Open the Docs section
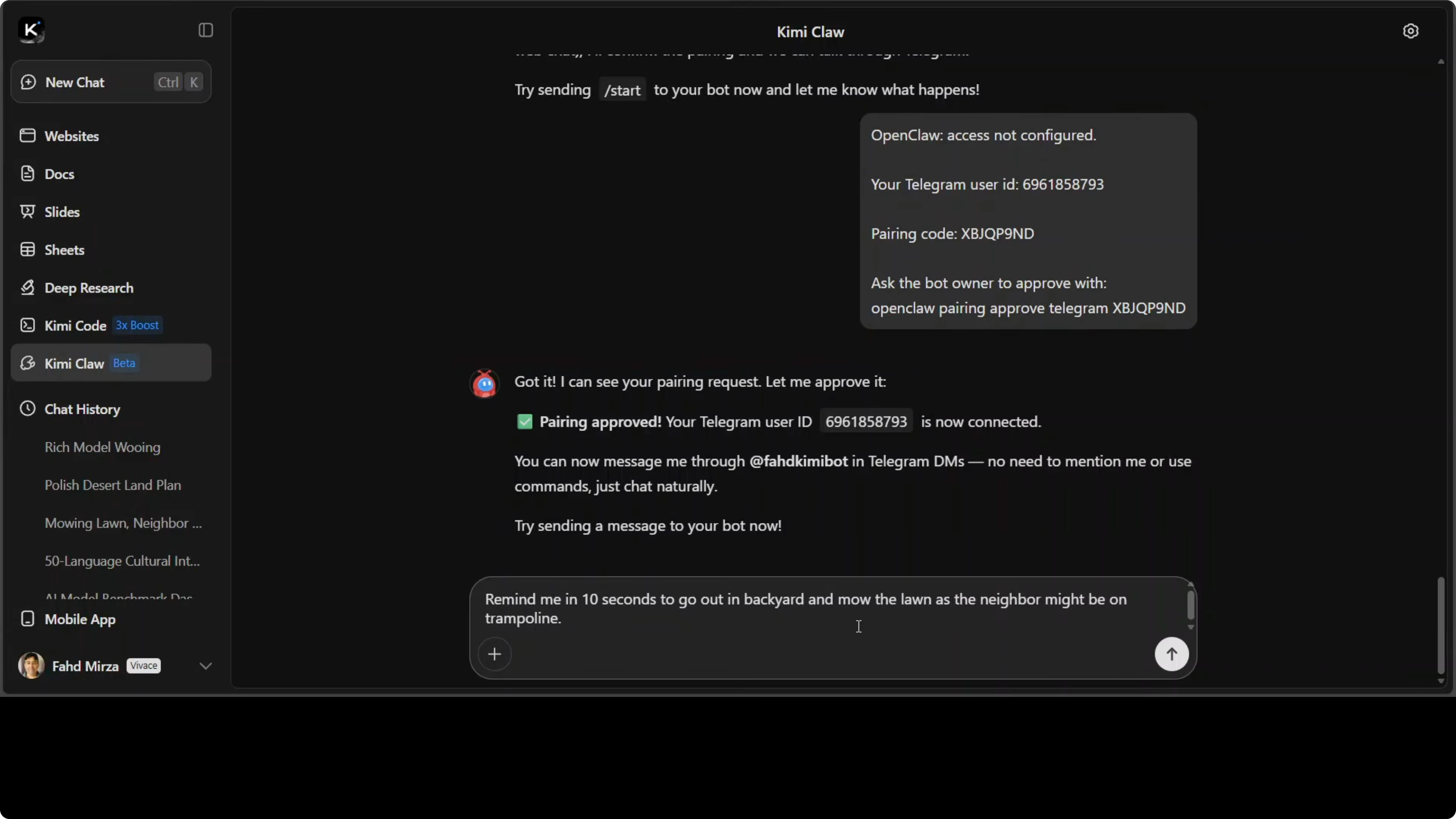The height and width of the screenshot is (819, 1456). click(59, 174)
